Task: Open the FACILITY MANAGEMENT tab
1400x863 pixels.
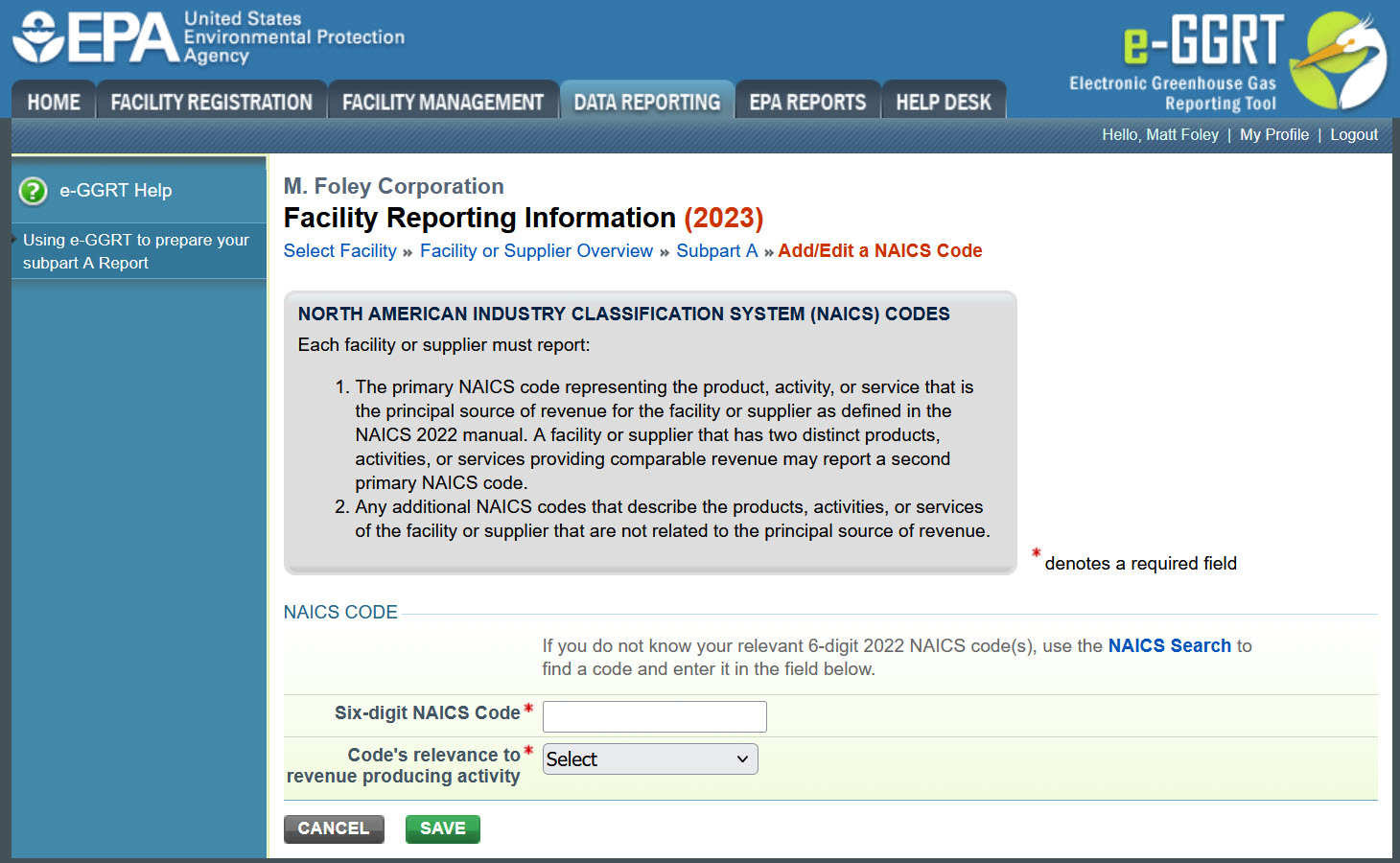Action: (443, 102)
